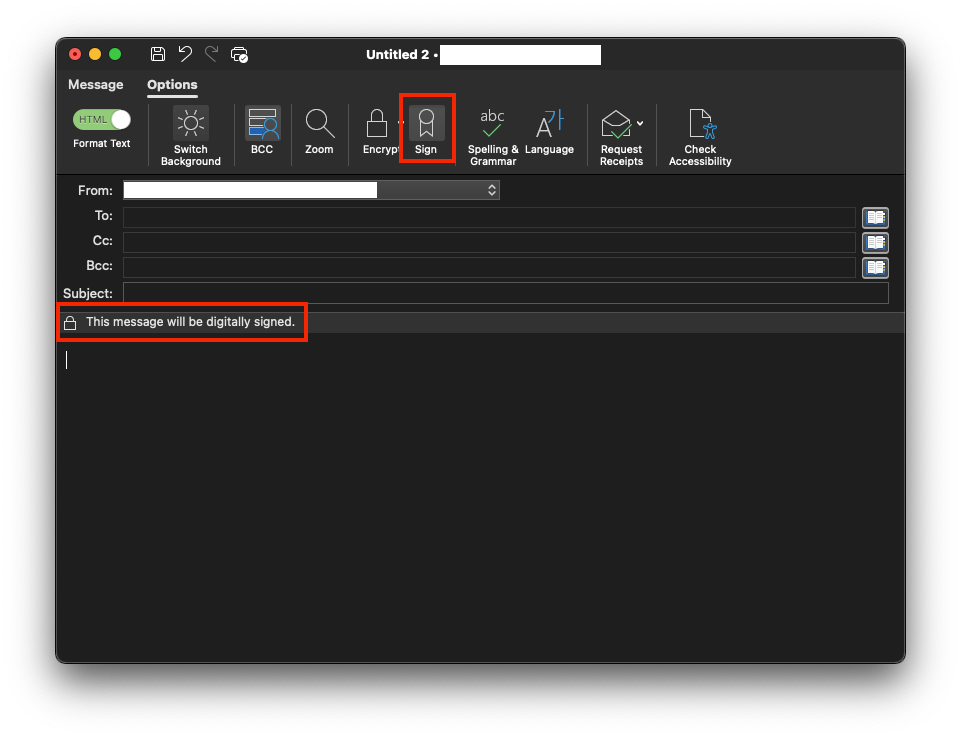The width and height of the screenshot is (961, 737).
Task: Expand the Request Receipts dropdown arrow
Action: coord(640,123)
